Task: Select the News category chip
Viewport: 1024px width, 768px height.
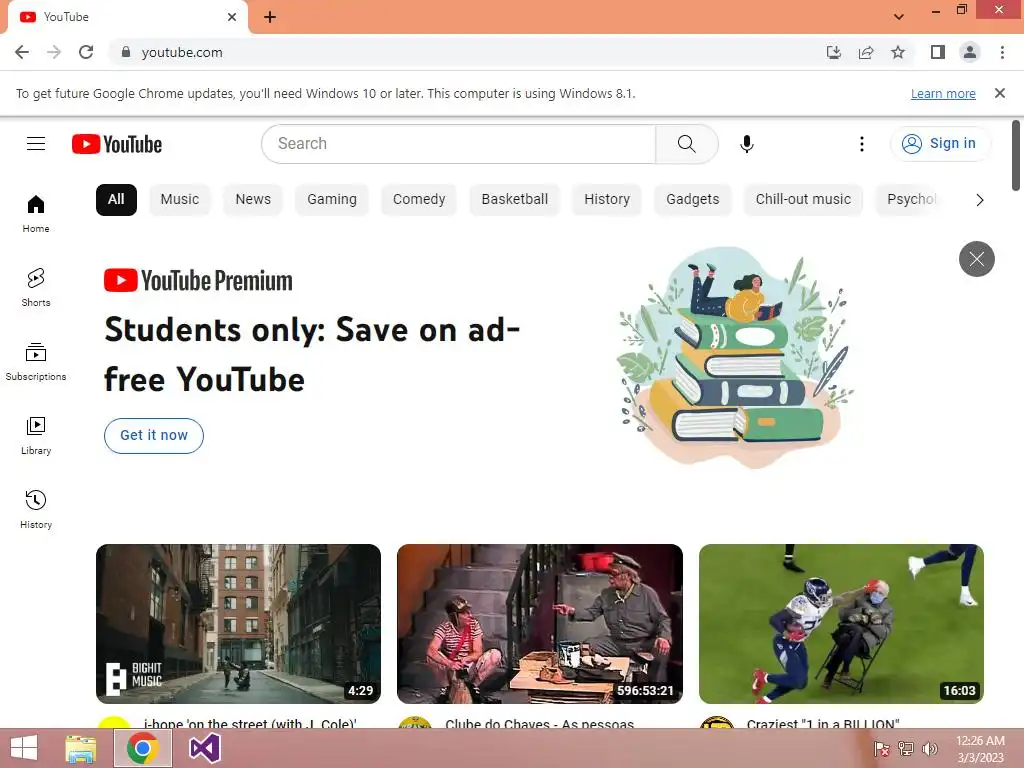Action: [253, 199]
